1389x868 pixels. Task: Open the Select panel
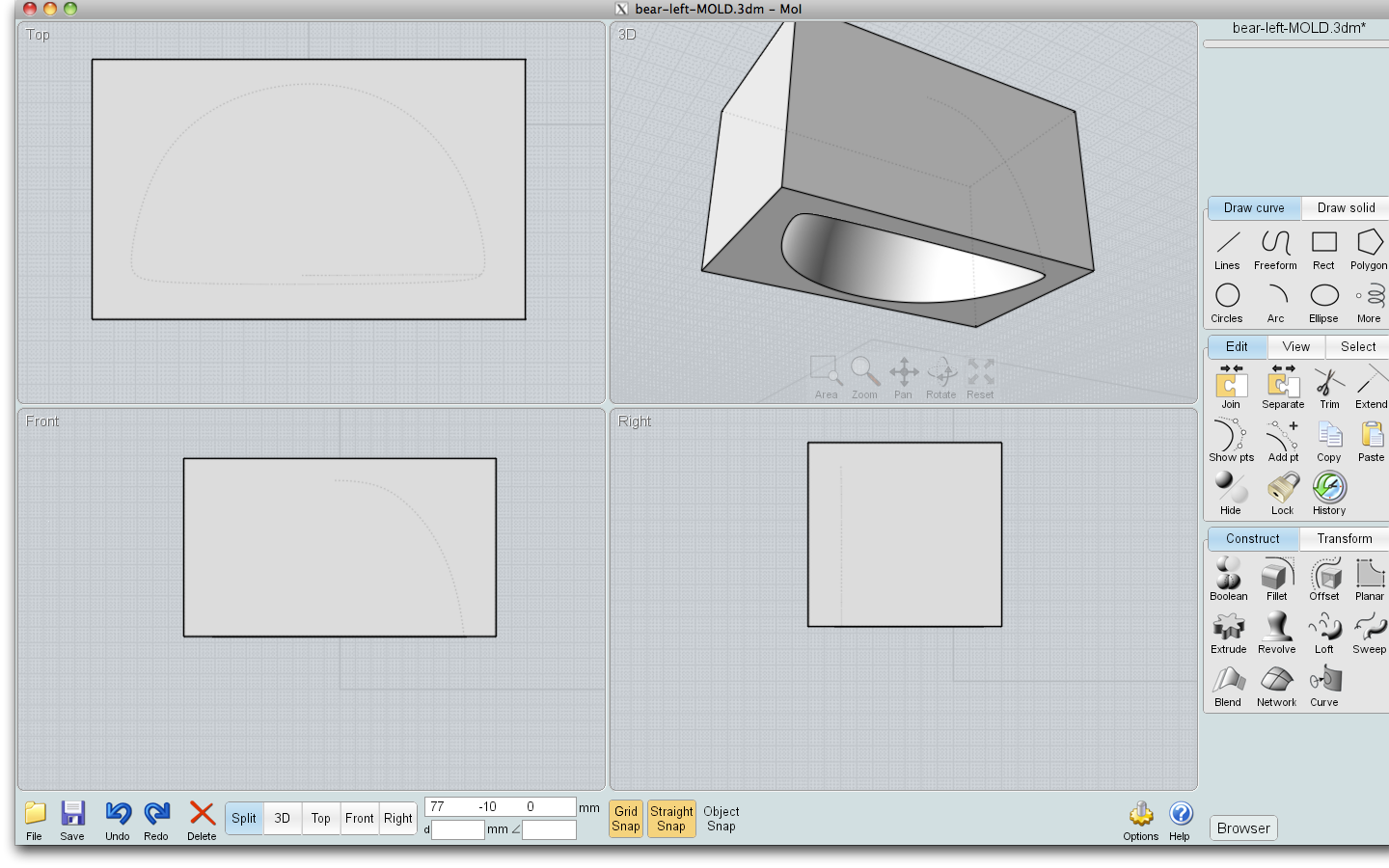pyautogui.click(x=1356, y=346)
